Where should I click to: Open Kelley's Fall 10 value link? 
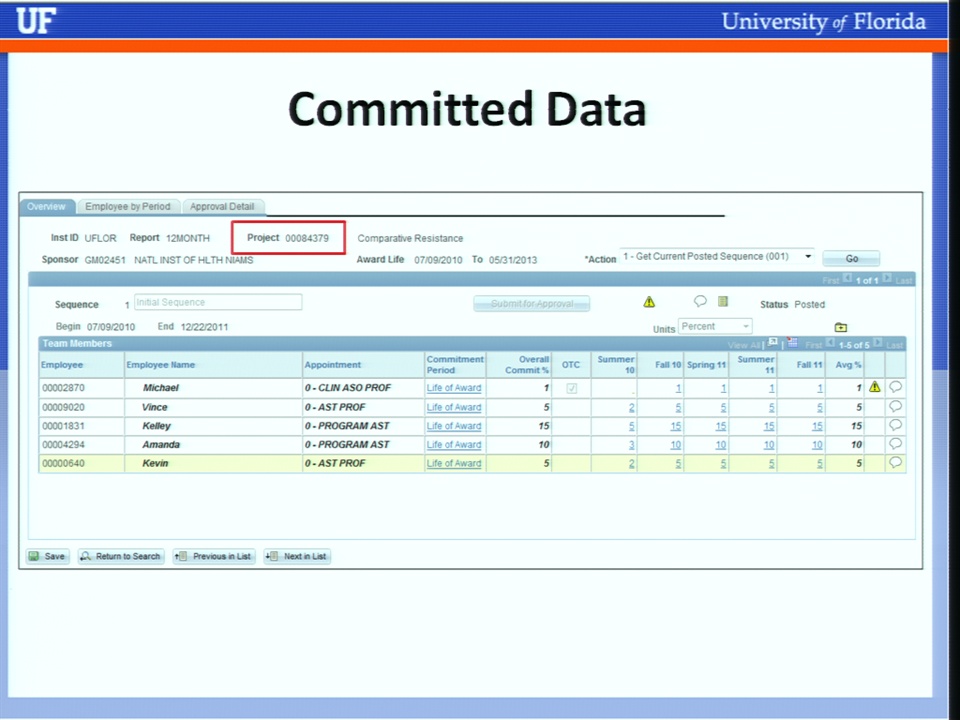675,426
